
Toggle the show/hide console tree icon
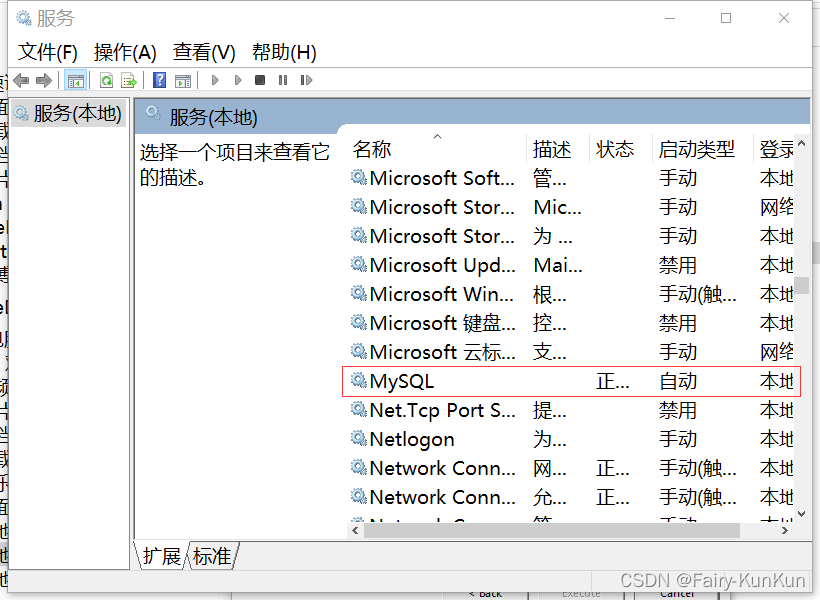coord(75,81)
